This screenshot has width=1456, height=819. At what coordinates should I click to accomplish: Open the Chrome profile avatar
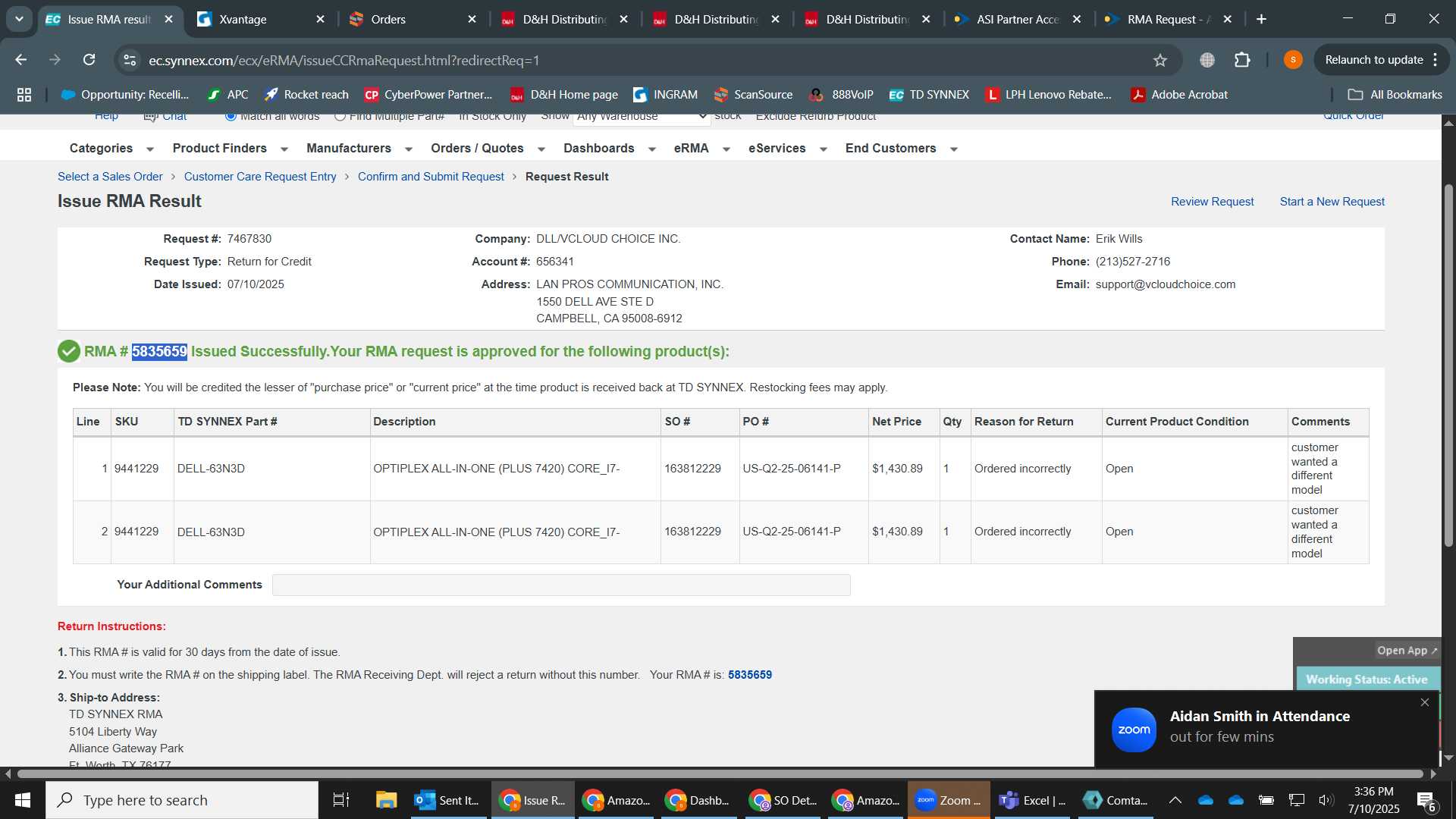pyautogui.click(x=1293, y=60)
